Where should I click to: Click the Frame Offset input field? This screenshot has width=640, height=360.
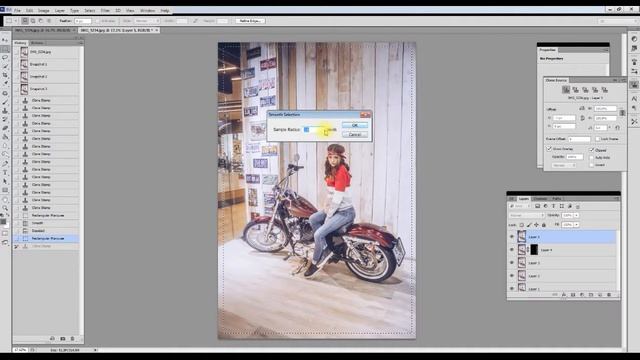tap(579, 139)
